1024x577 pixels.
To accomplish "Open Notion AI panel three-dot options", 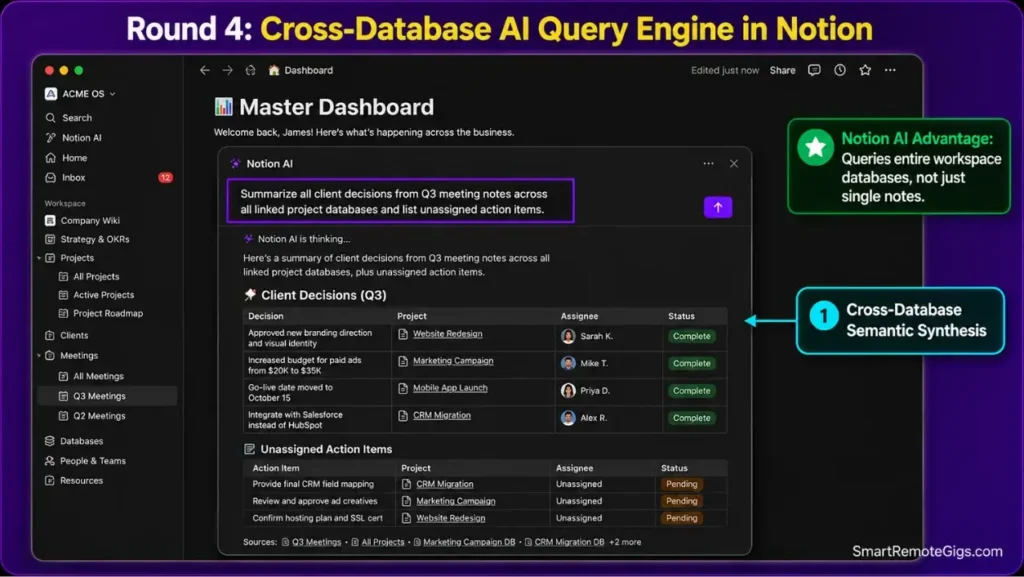I will 709,163.
